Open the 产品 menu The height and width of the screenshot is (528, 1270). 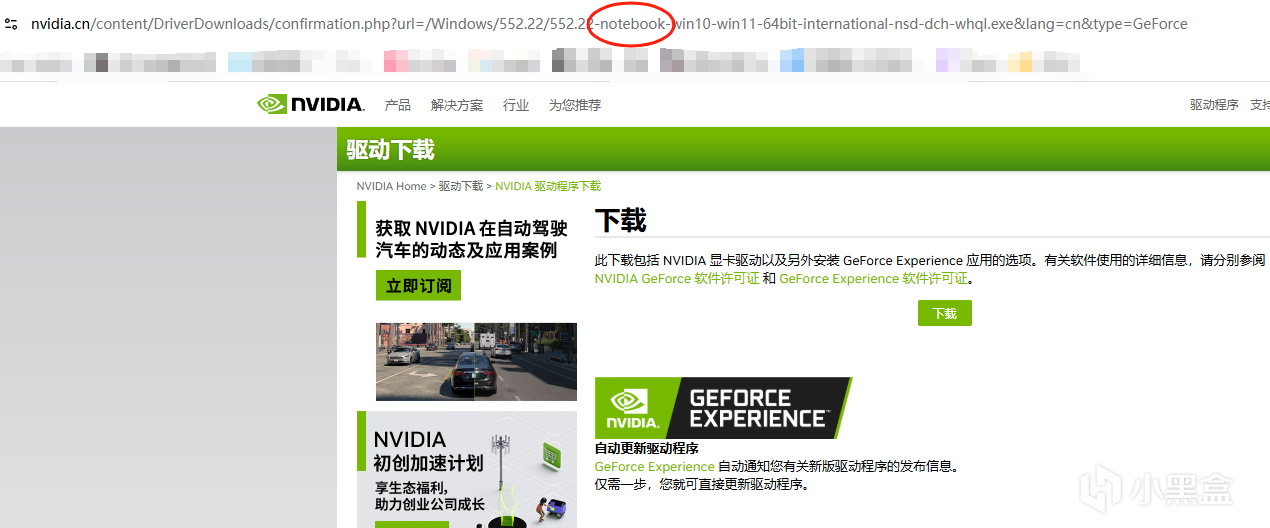398,105
